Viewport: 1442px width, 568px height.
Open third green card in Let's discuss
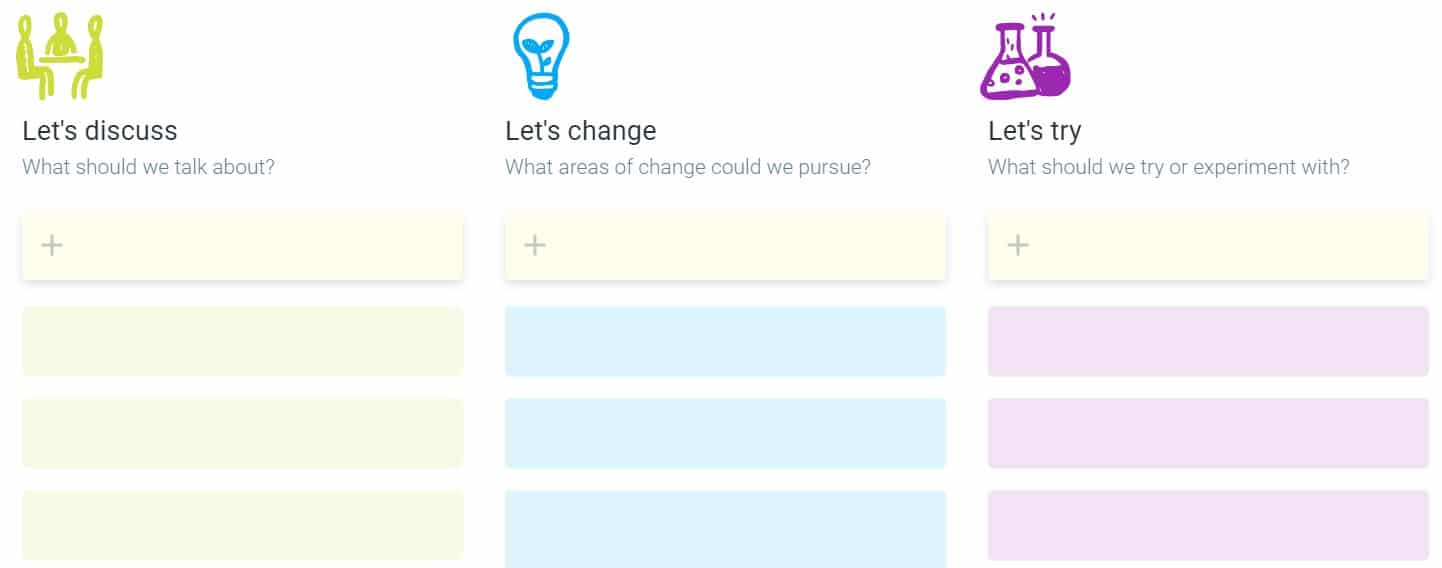click(x=242, y=525)
